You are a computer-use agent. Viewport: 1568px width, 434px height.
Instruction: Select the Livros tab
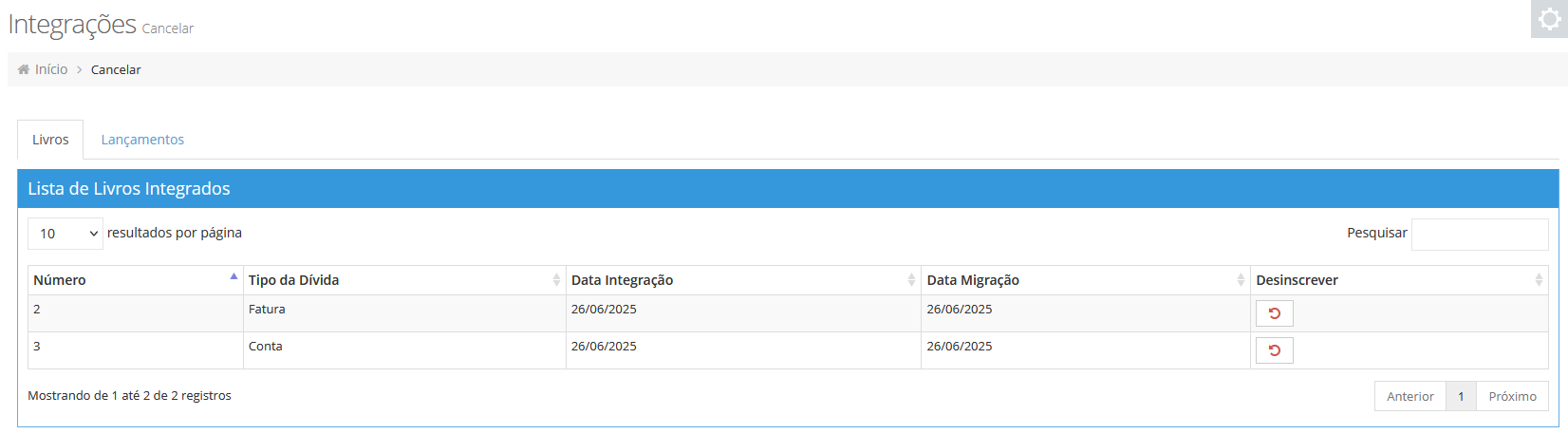(x=50, y=140)
